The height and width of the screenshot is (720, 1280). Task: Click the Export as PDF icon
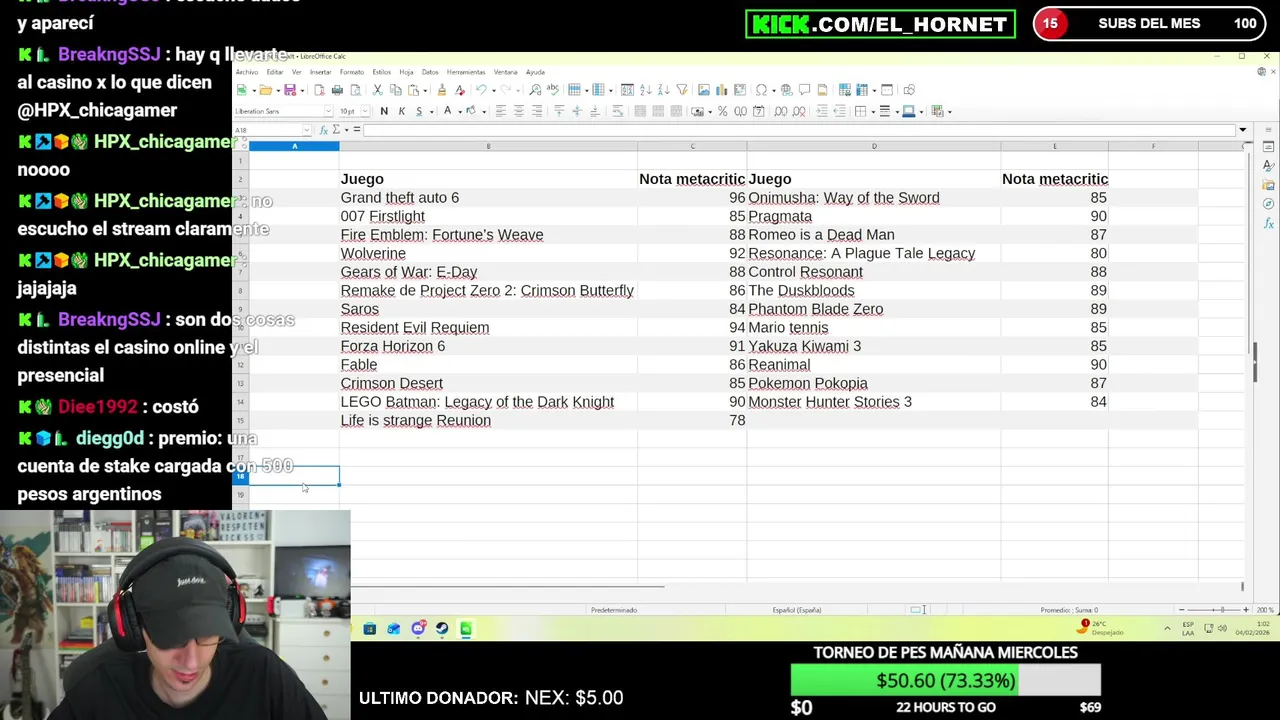pos(319,90)
